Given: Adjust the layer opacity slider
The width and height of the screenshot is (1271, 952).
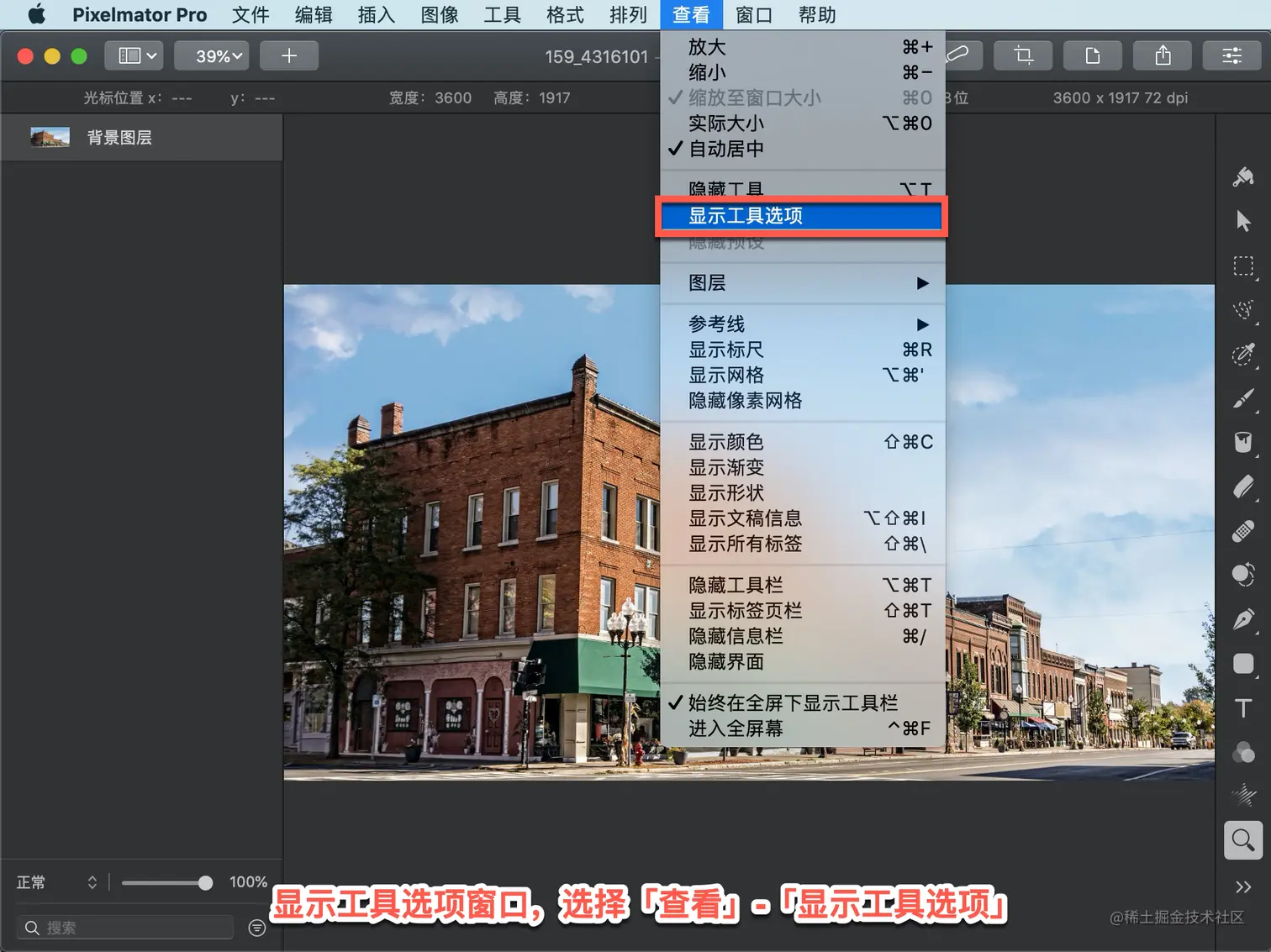Looking at the screenshot, I should click(x=166, y=882).
